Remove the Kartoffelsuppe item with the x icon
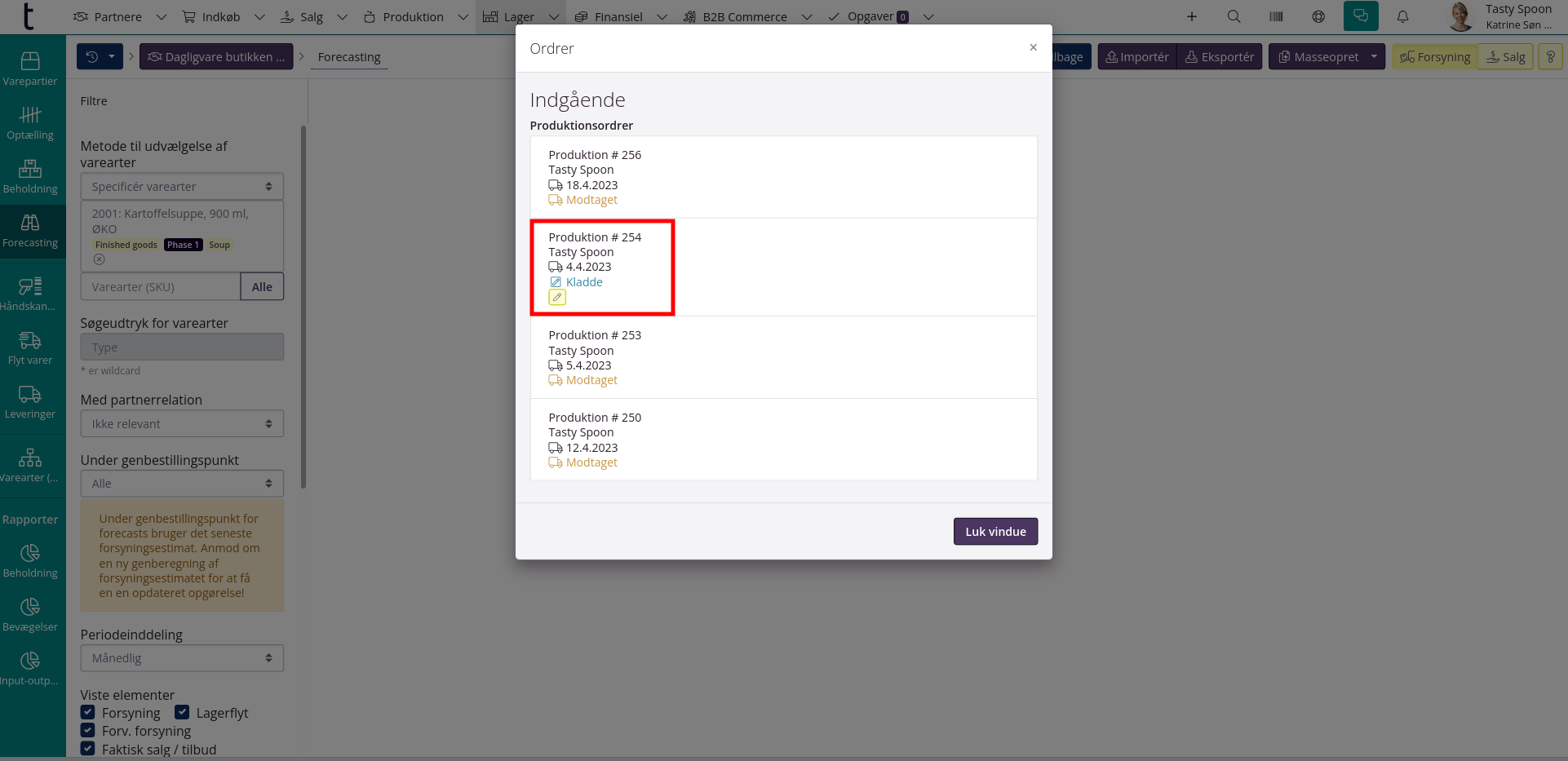 pyautogui.click(x=99, y=259)
